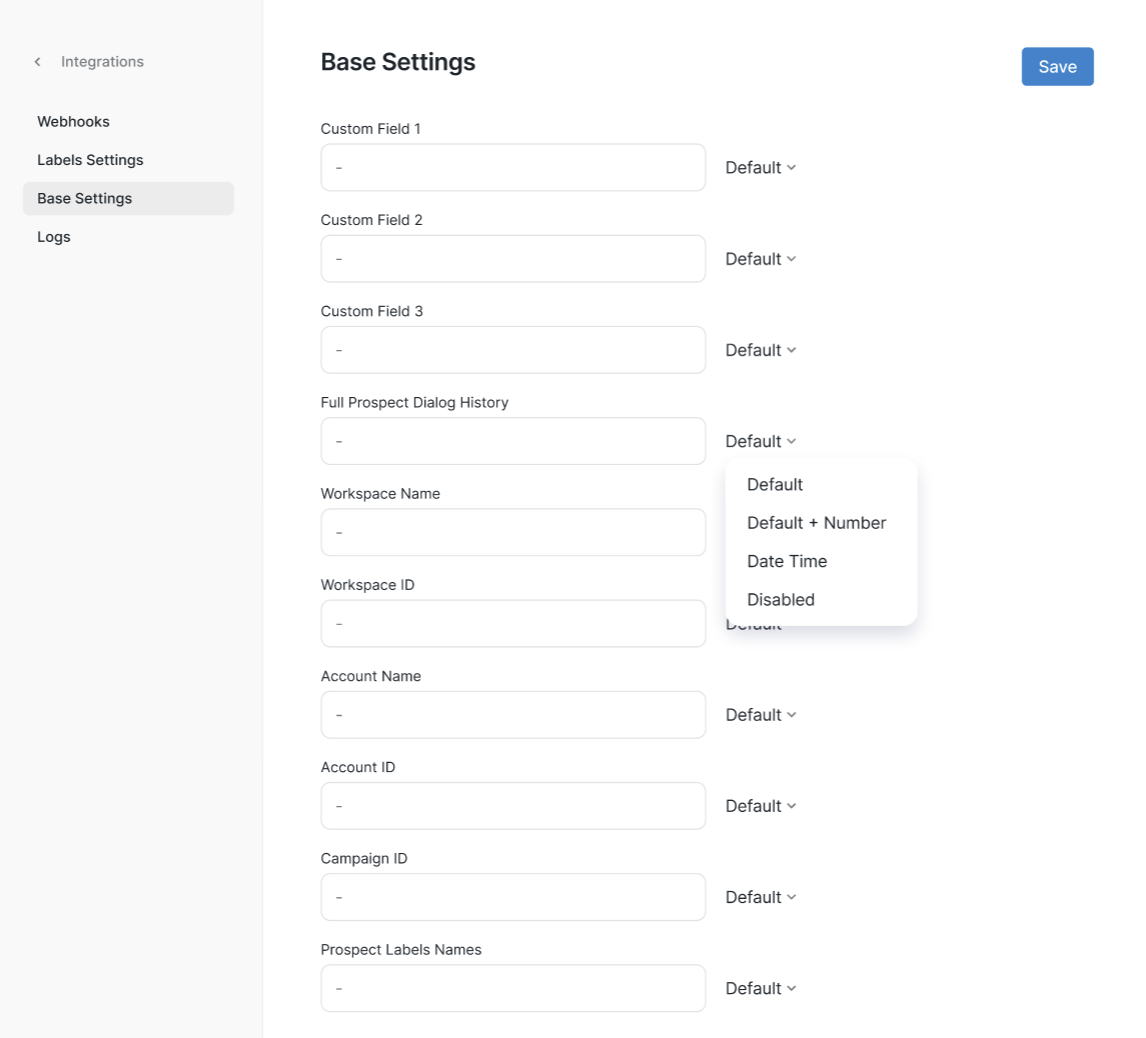Screen dimensions: 1146x1038
Task: Expand the Custom Field 1 type dropdown
Action: 760,168
